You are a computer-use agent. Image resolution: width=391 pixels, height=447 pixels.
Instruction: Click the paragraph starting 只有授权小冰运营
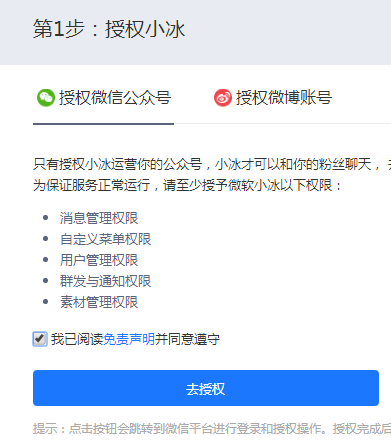click(x=212, y=164)
